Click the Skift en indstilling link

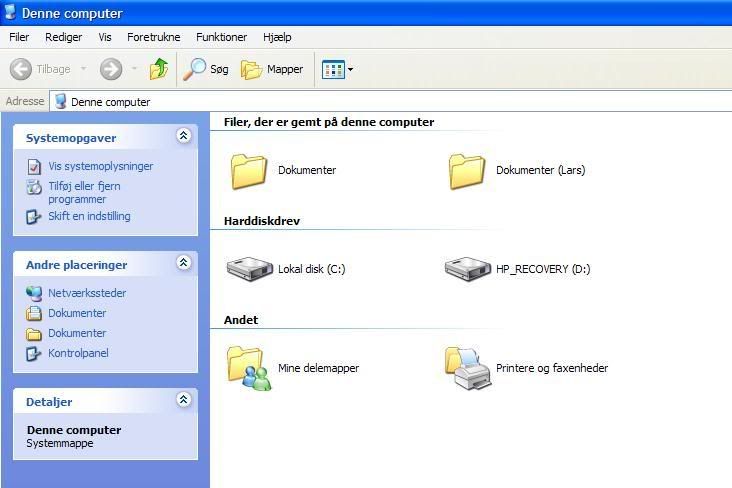tap(89, 216)
